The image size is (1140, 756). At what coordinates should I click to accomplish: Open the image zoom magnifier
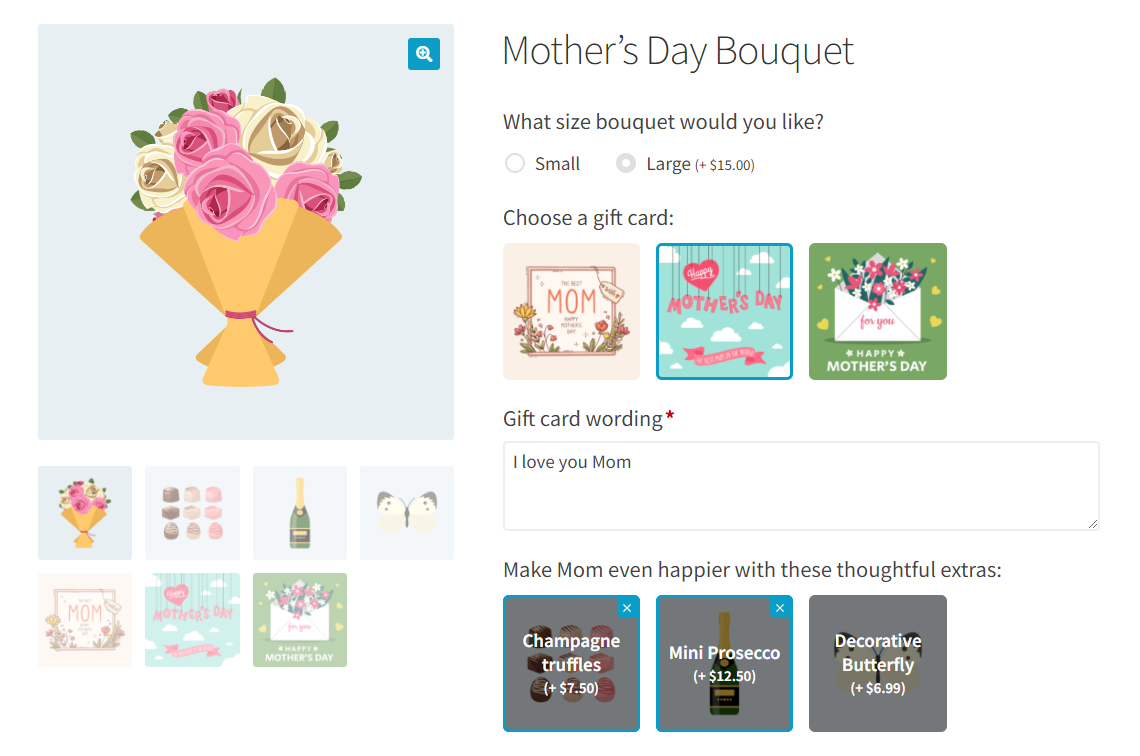tap(423, 54)
